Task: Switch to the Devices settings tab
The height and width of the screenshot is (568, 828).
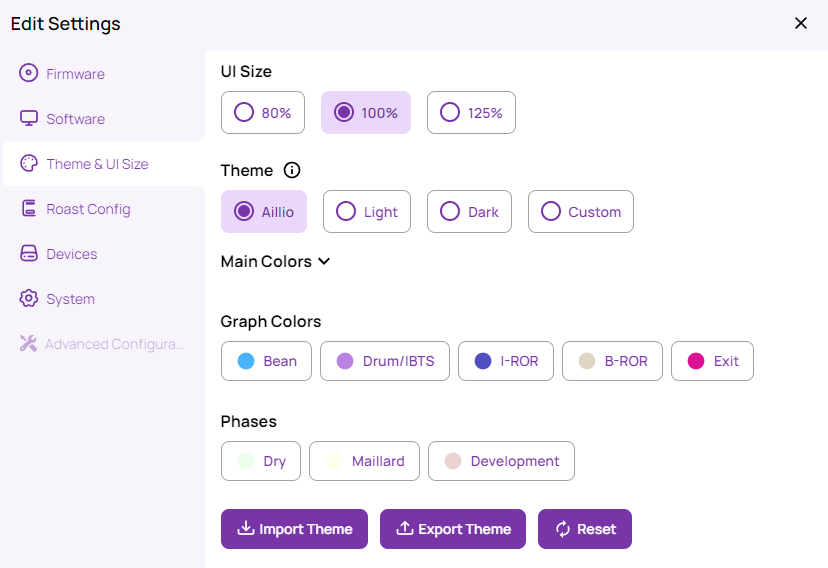Action: point(72,254)
